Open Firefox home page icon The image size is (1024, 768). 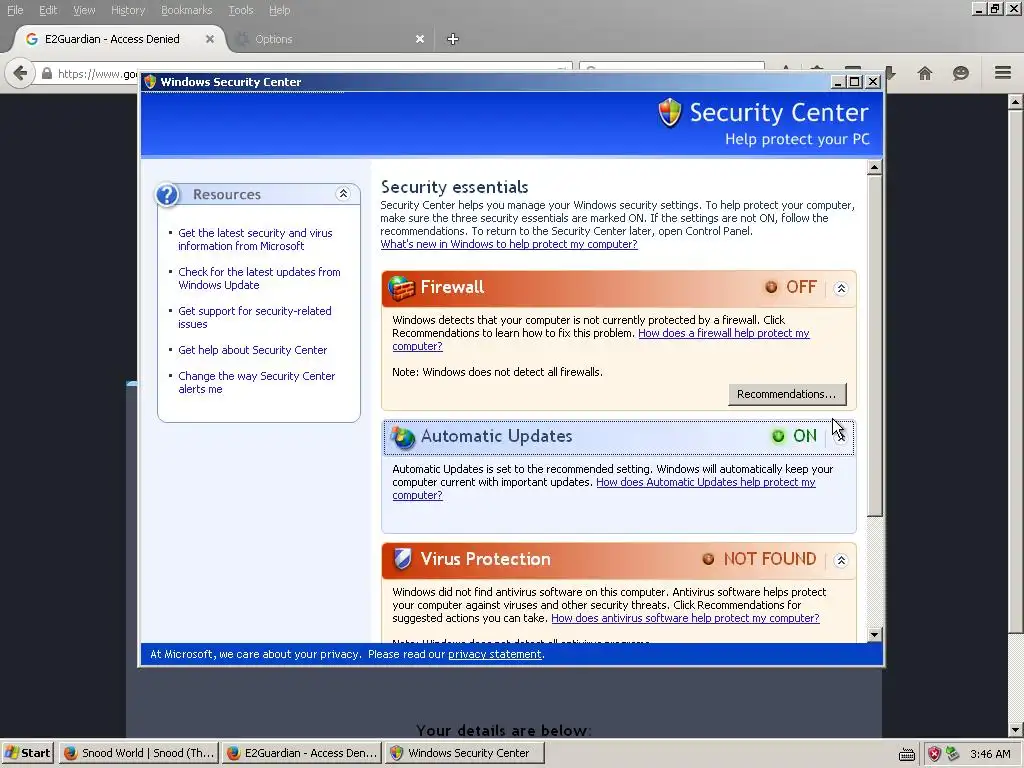click(925, 73)
